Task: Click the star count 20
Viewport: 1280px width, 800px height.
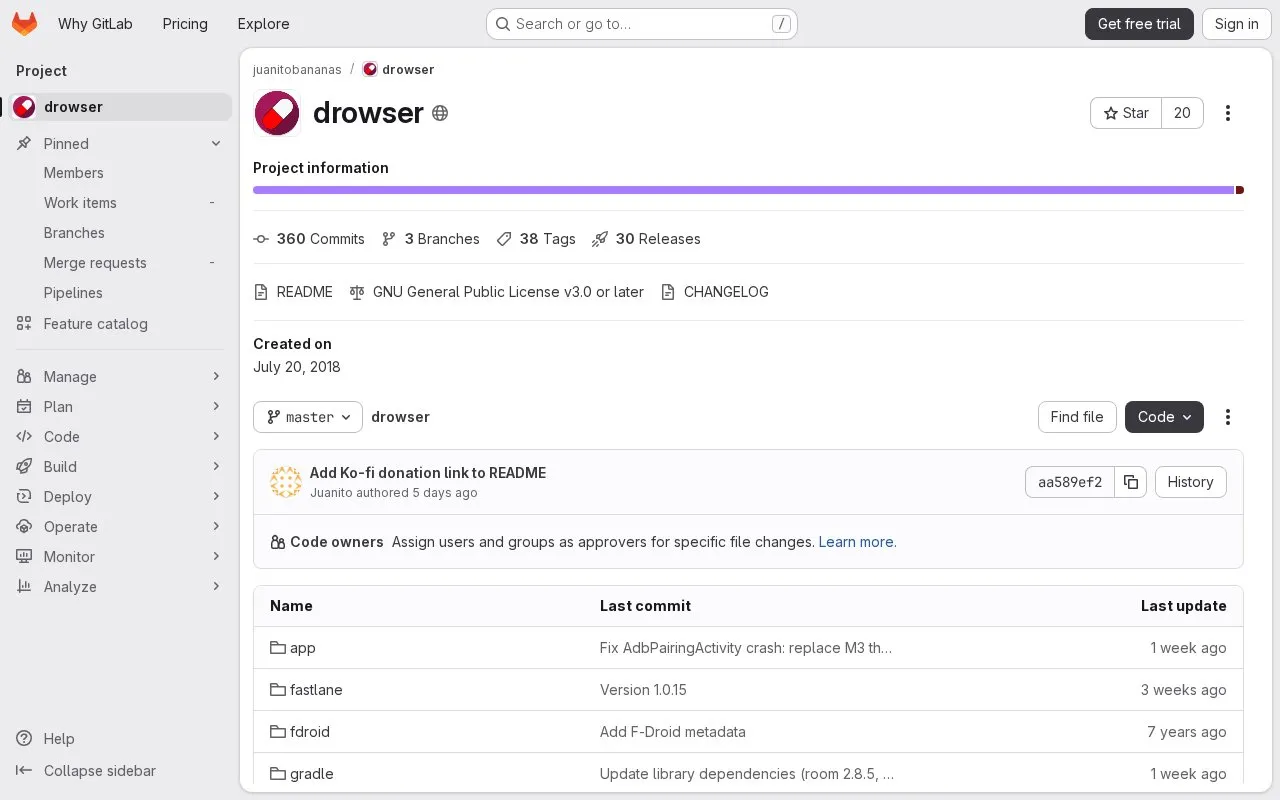Action: 1182,113
